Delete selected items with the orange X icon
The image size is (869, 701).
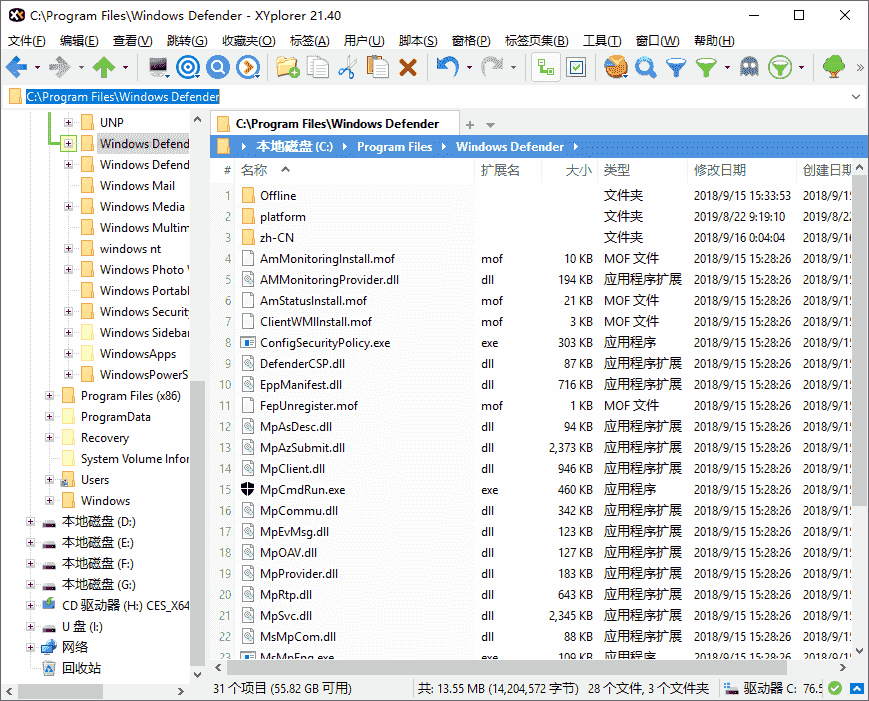[408, 68]
